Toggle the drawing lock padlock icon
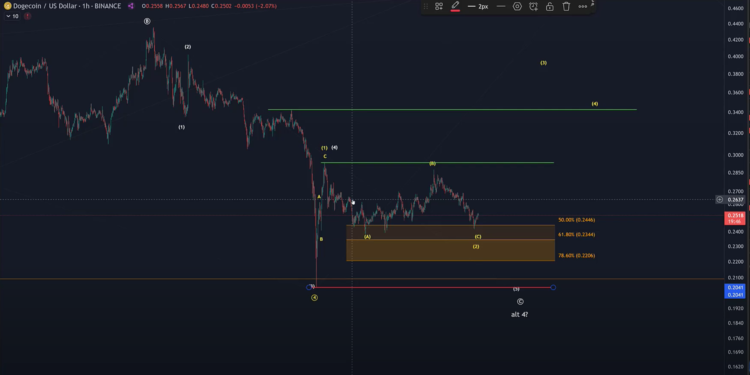The image size is (750, 375). coord(550,7)
